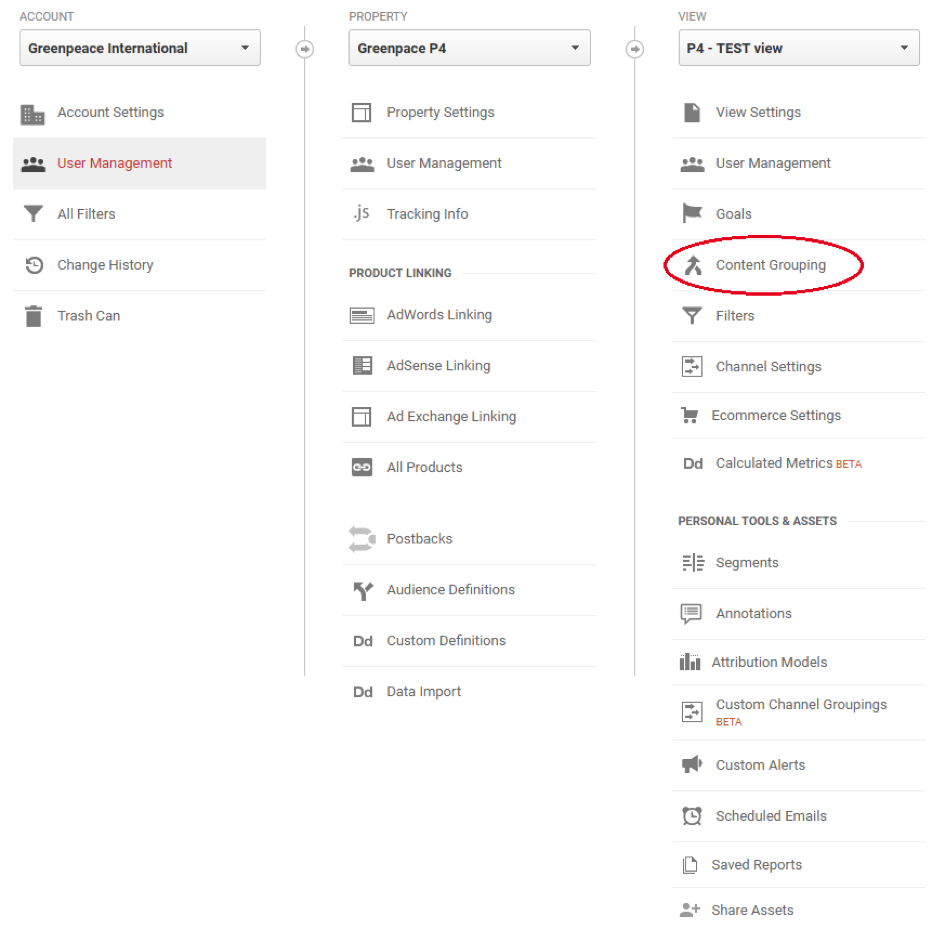The height and width of the screenshot is (934, 941).
Task: Click the Trash Can icon
Action: coord(34,316)
